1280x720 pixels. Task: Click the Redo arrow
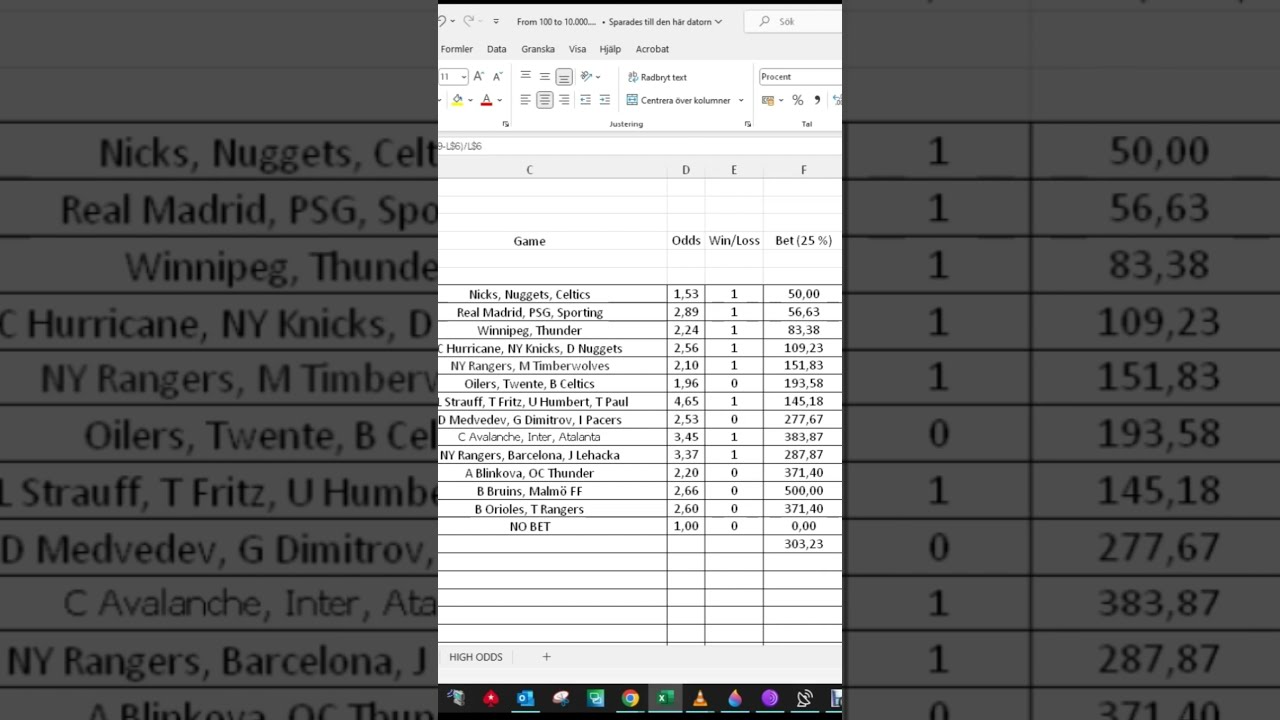[x=468, y=21]
